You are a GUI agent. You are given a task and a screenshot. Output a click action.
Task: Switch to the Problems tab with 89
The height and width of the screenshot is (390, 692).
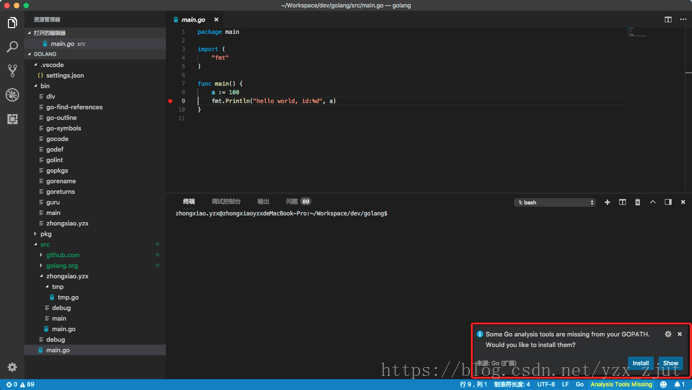click(x=298, y=202)
